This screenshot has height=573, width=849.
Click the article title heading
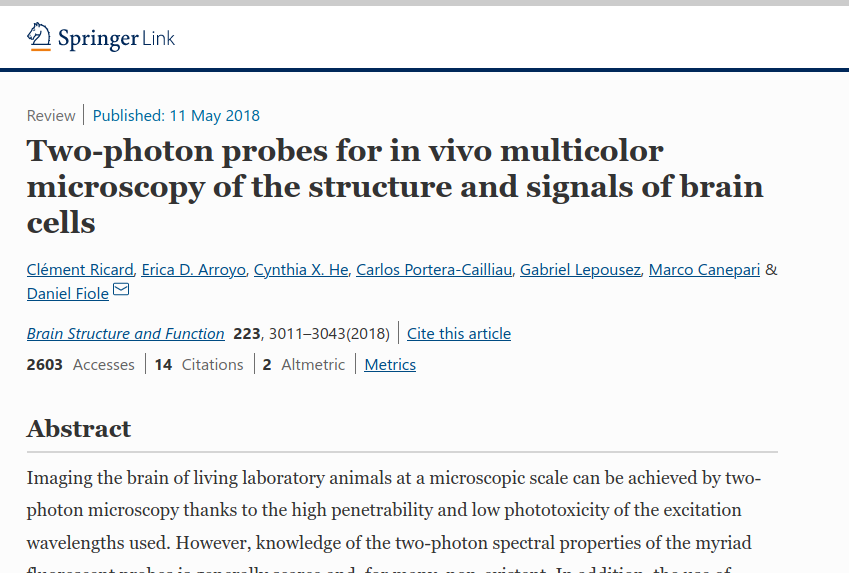pos(395,186)
